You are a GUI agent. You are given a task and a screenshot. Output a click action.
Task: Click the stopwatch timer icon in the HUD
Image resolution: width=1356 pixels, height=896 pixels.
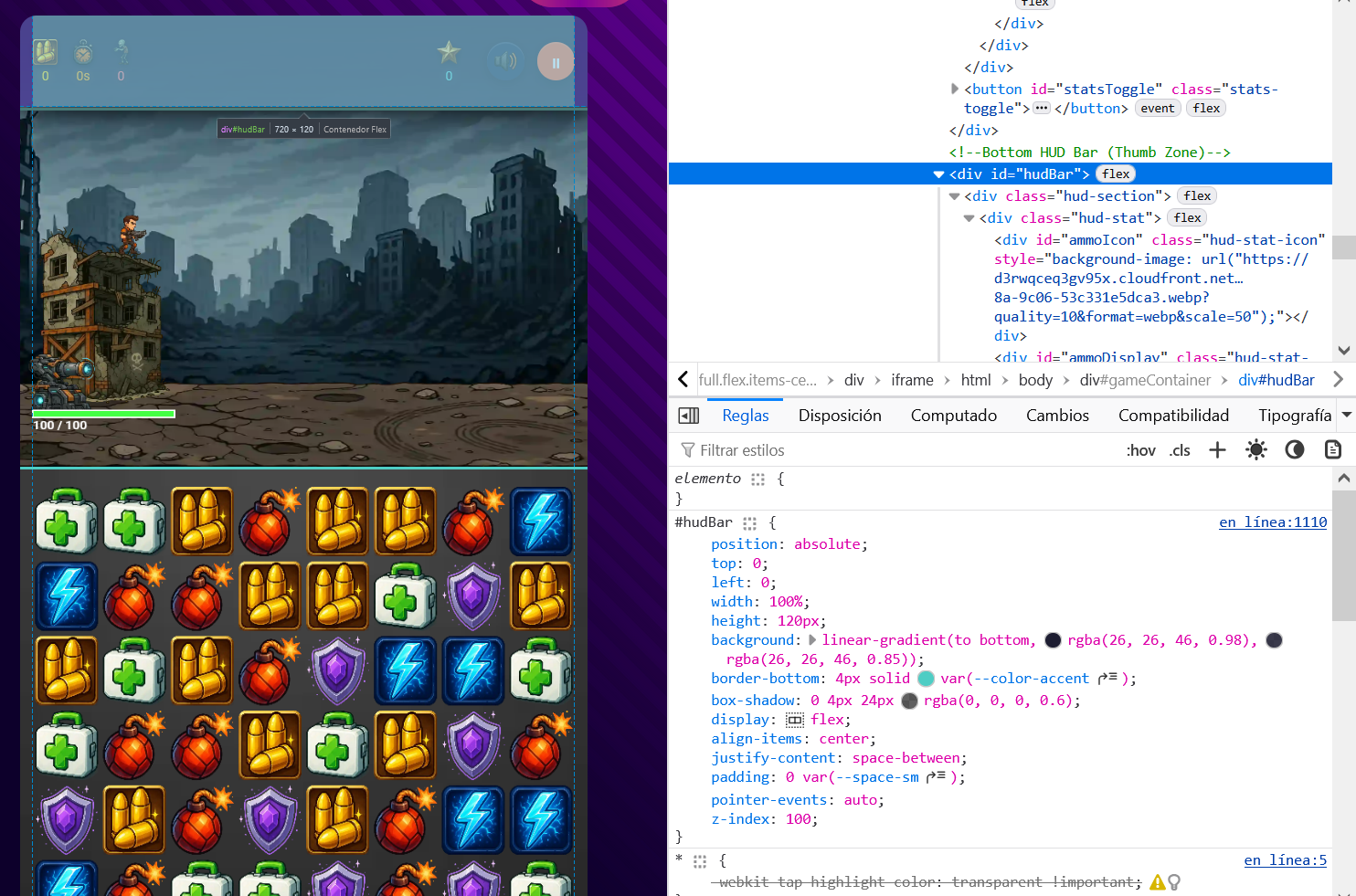[x=83, y=52]
